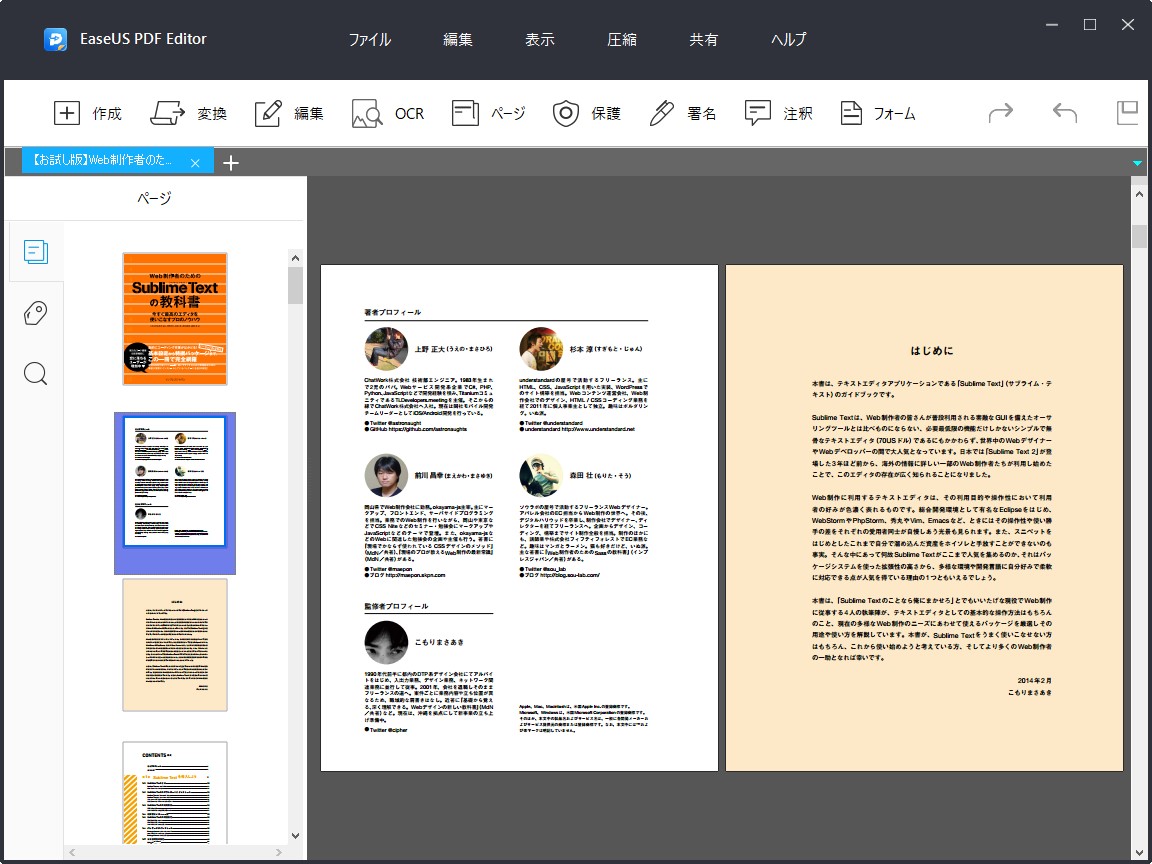The image size is (1152, 864).
Task: Open the search magnifier sidebar panel
Action: pyautogui.click(x=35, y=373)
